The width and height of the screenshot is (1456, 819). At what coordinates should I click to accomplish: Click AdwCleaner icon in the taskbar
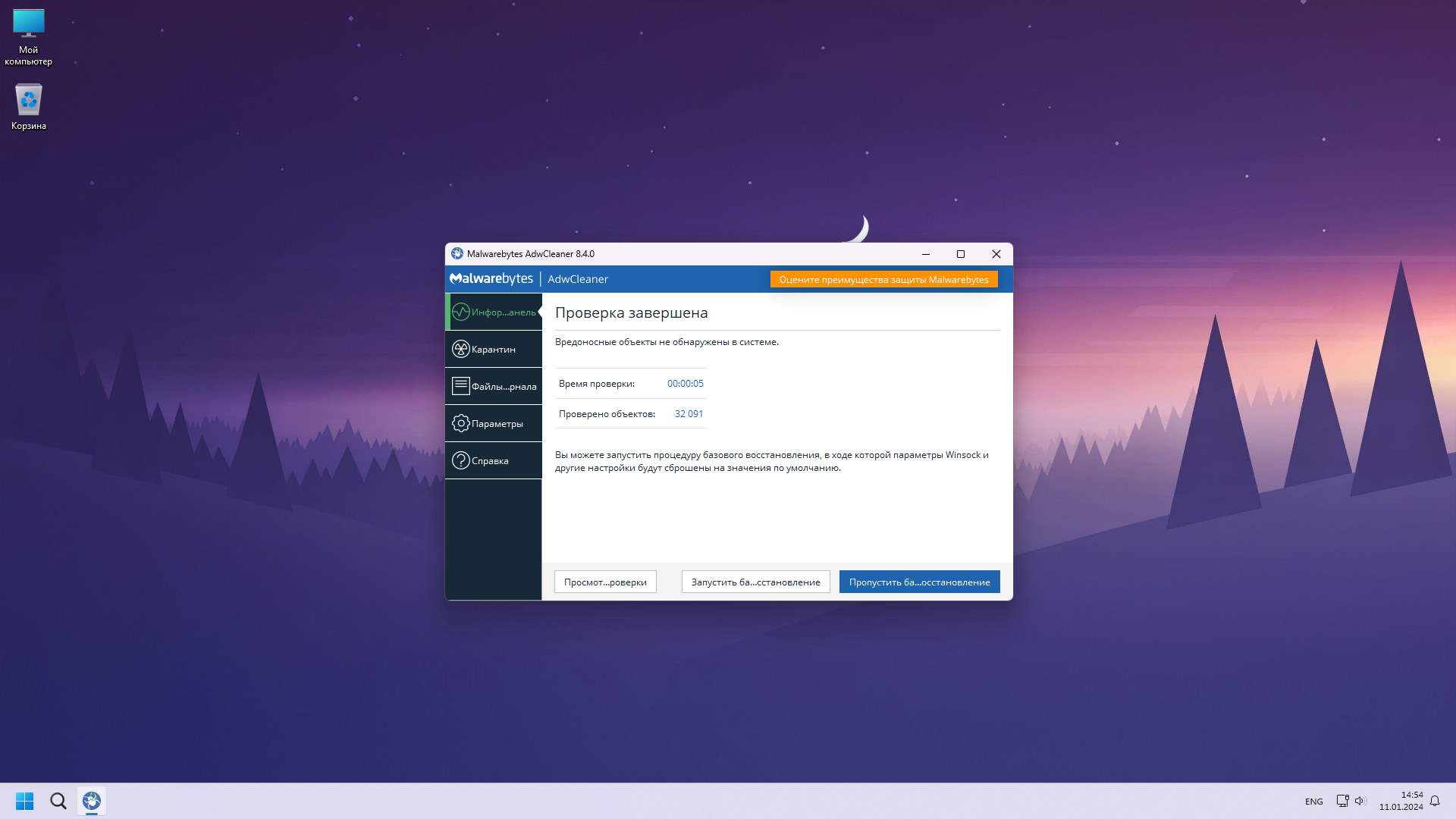[92, 801]
